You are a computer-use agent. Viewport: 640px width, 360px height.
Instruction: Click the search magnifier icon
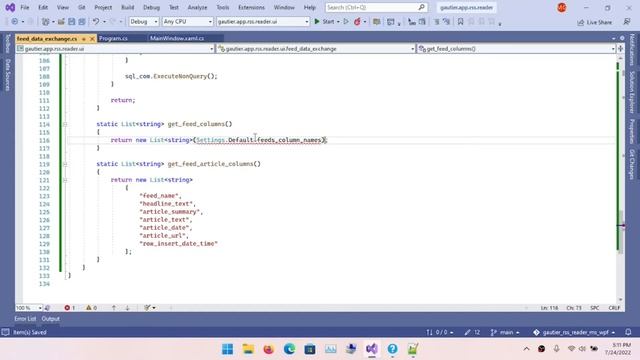click(421, 7)
